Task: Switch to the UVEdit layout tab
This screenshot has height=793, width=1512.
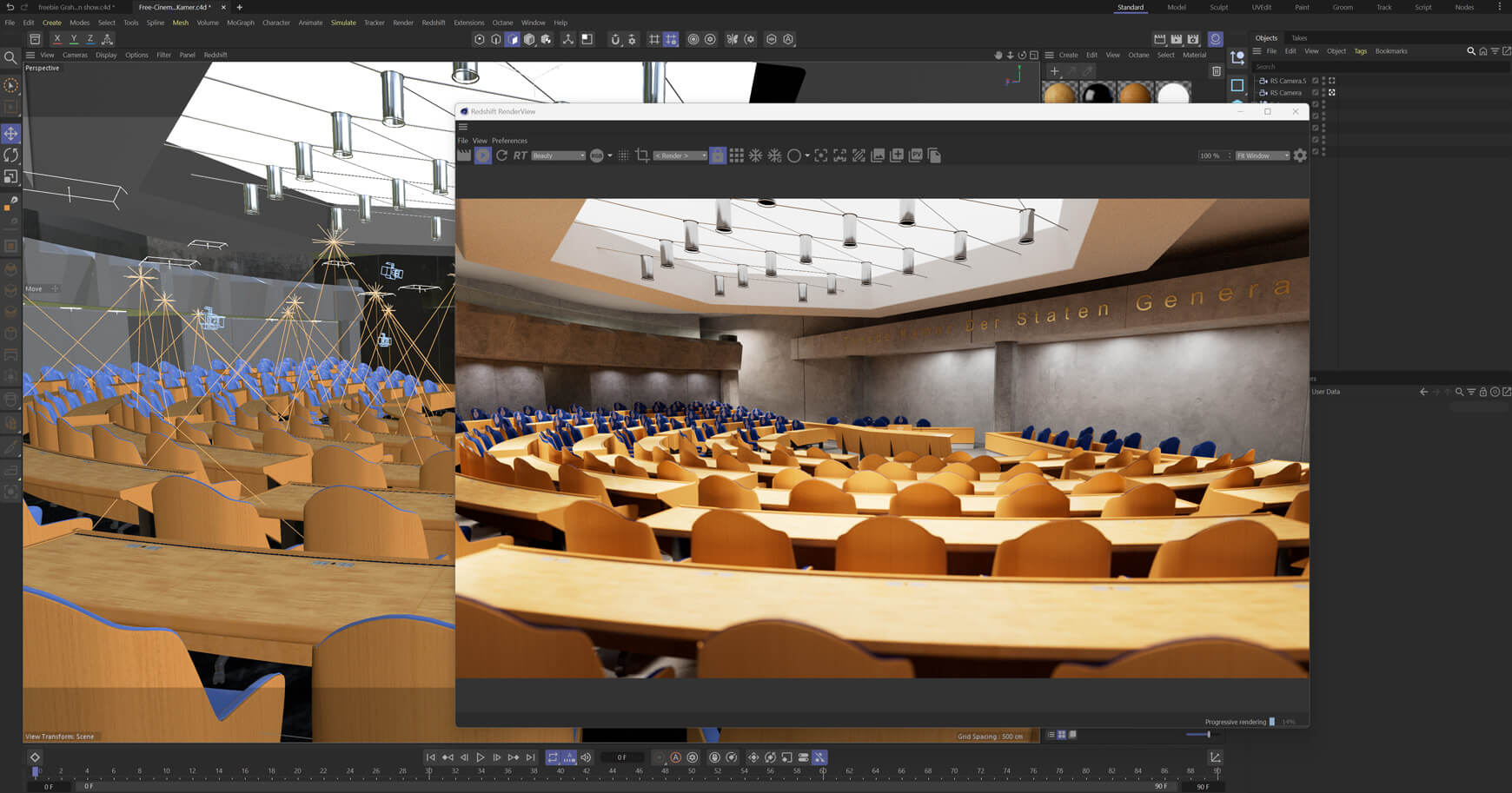Action: click(x=1261, y=7)
